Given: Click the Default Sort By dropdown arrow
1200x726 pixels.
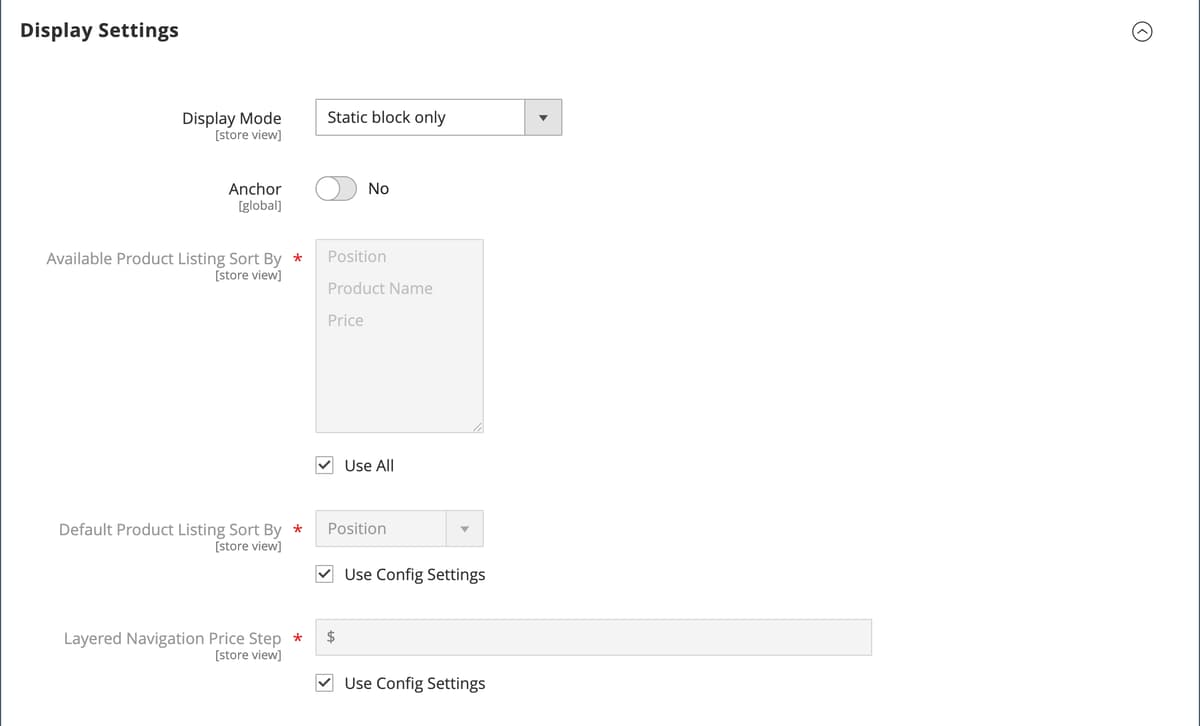Looking at the screenshot, I should (x=464, y=528).
